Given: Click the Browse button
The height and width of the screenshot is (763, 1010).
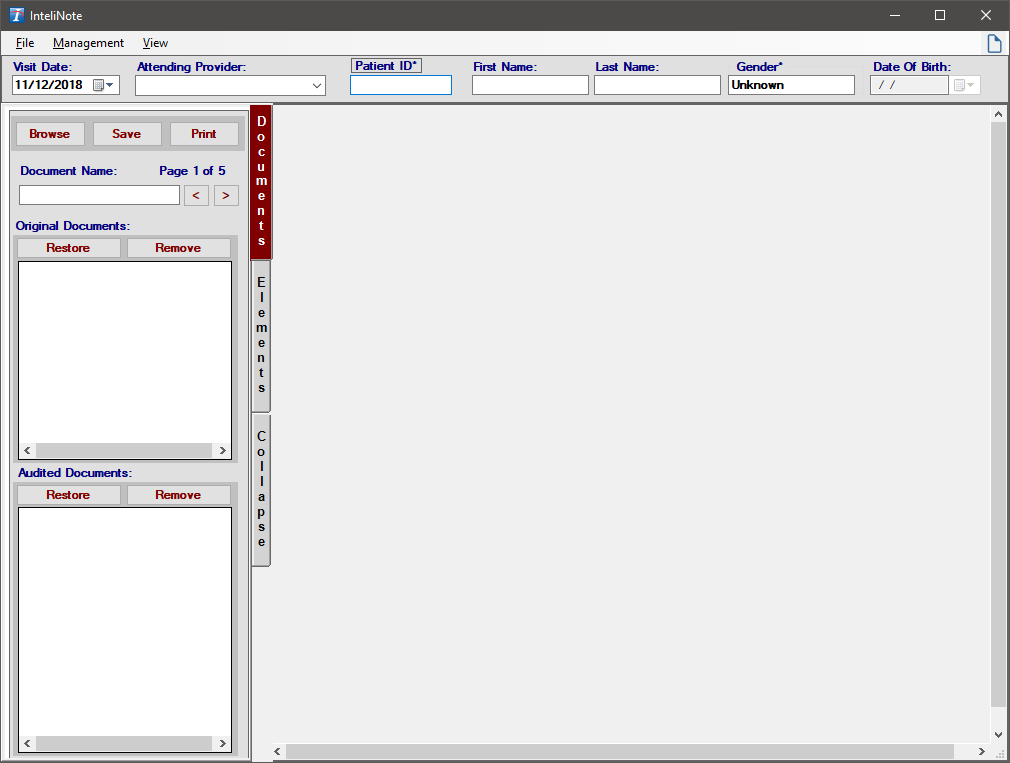Looking at the screenshot, I should click(x=50, y=134).
